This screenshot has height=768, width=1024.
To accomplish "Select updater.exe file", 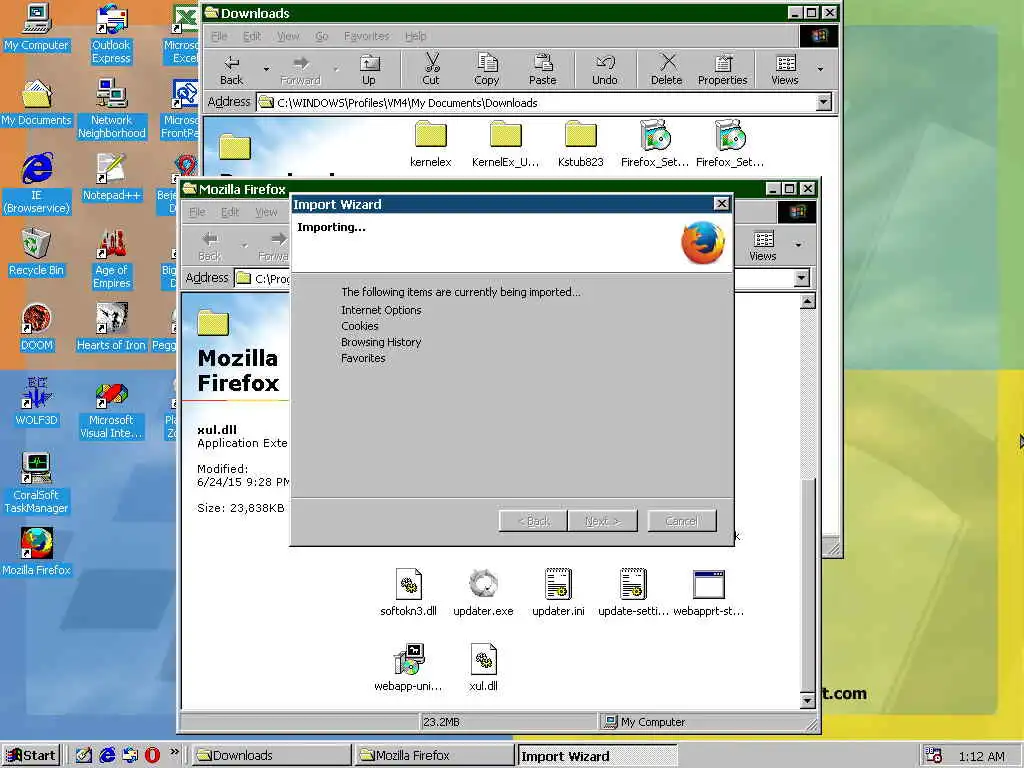I will pyautogui.click(x=483, y=592).
